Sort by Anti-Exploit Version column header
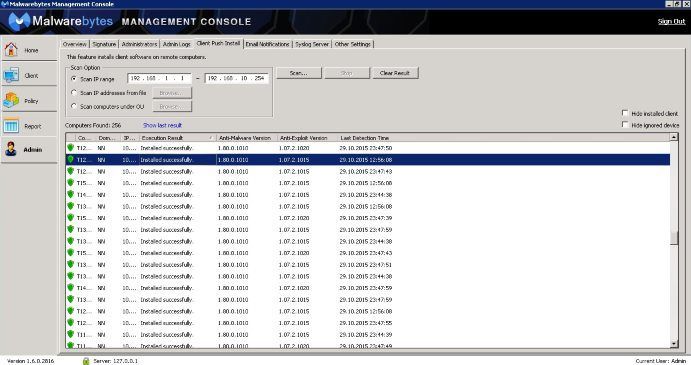Viewport: 691px width, 365px height. point(307,138)
